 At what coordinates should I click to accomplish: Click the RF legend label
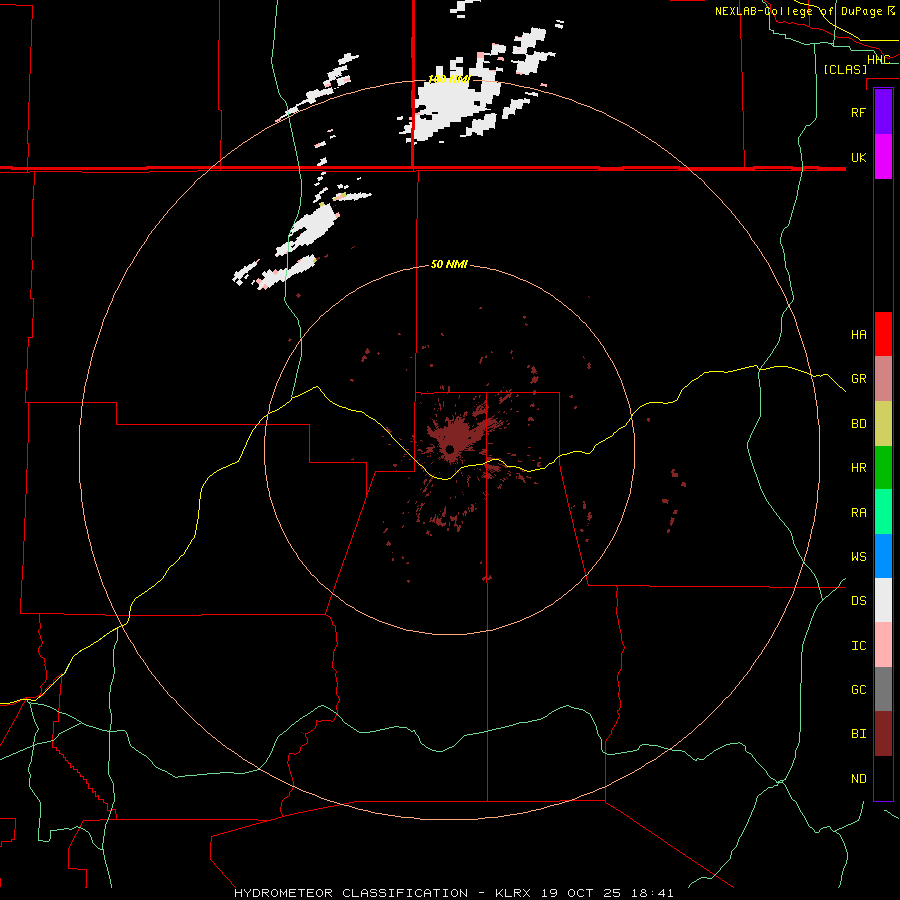pyautogui.click(x=858, y=112)
